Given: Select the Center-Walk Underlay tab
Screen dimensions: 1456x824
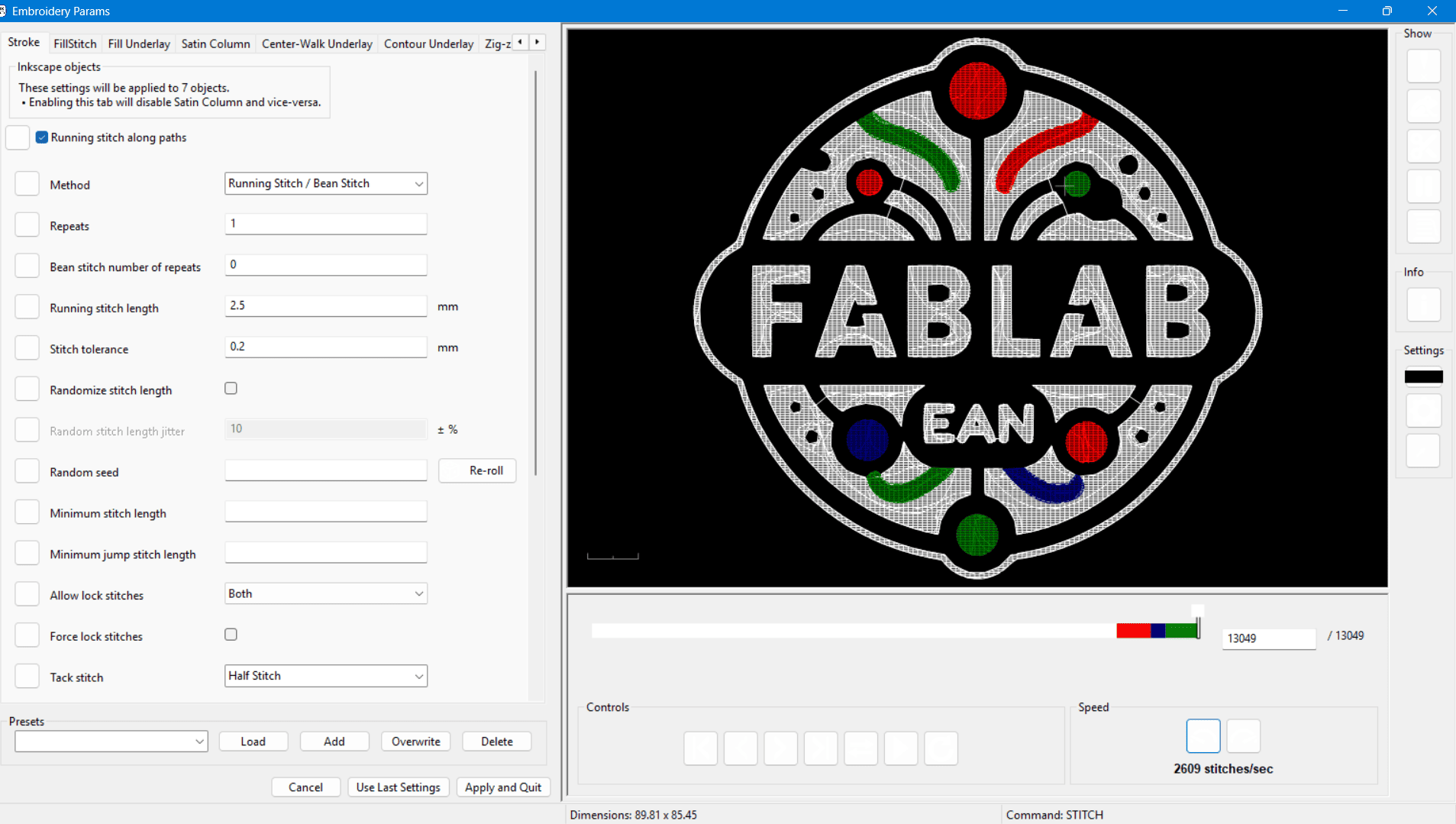Looking at the screenshot, I should coord(317,44).
